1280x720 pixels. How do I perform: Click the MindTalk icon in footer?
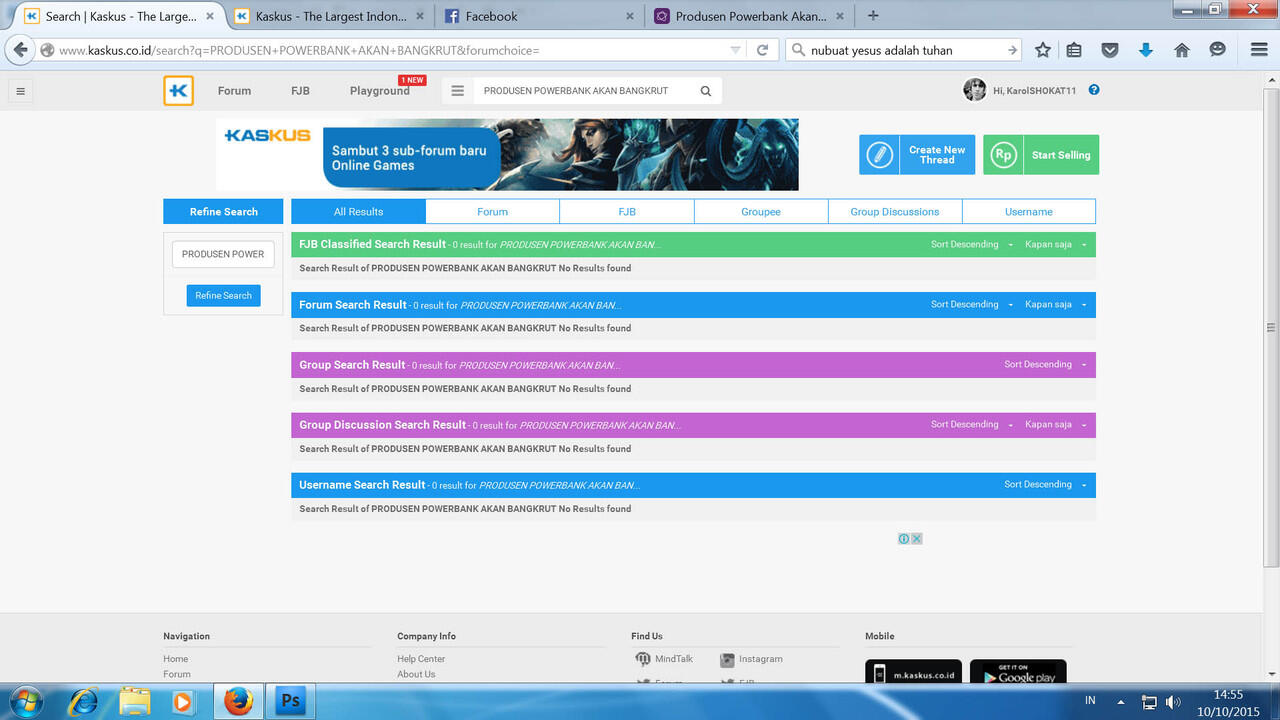pyautogui.click(x=643, y=659)
